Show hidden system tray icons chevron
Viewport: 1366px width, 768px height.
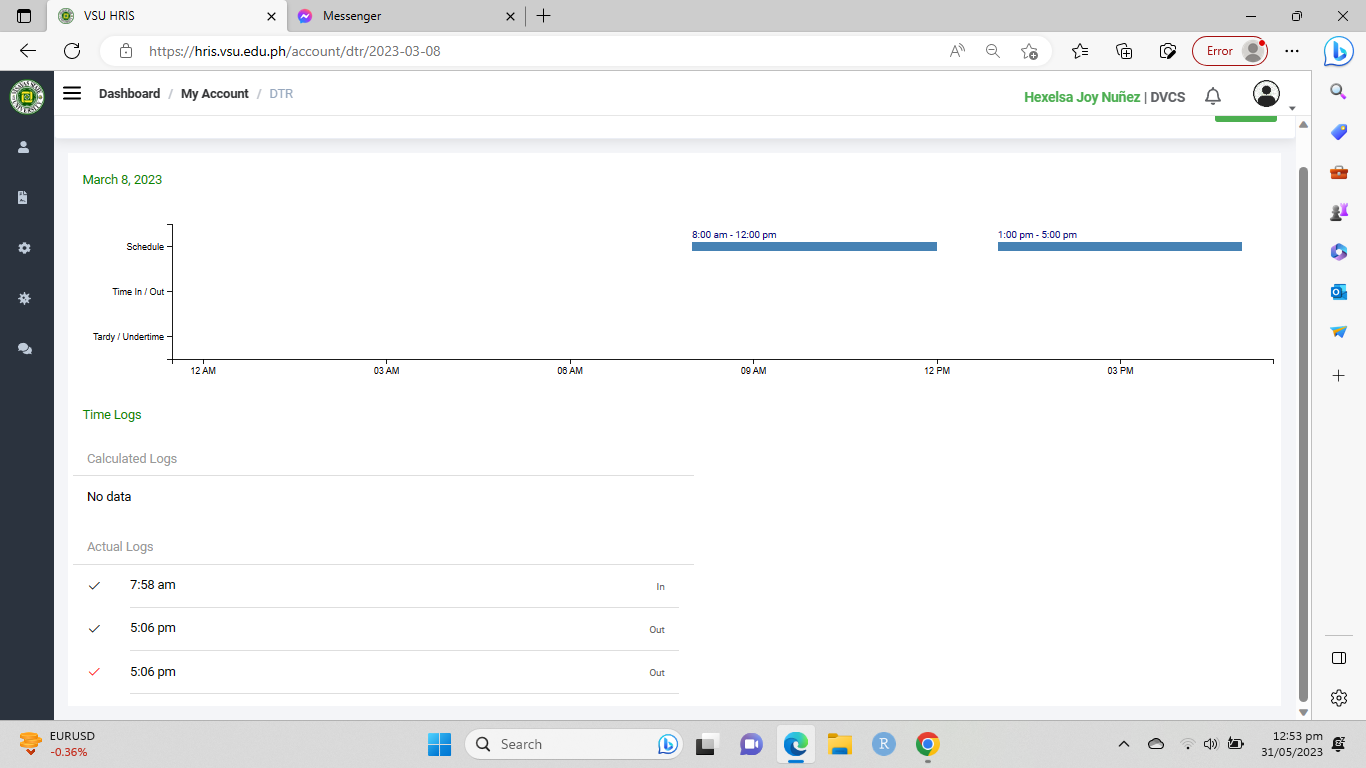point(1124,744)
